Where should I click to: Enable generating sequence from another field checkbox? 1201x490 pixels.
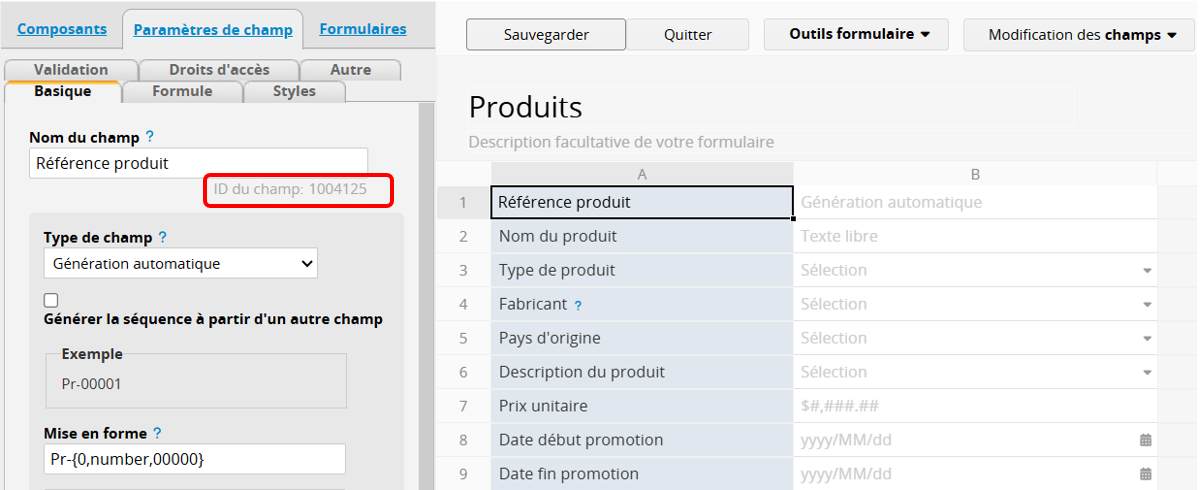[x=51, y=300]
